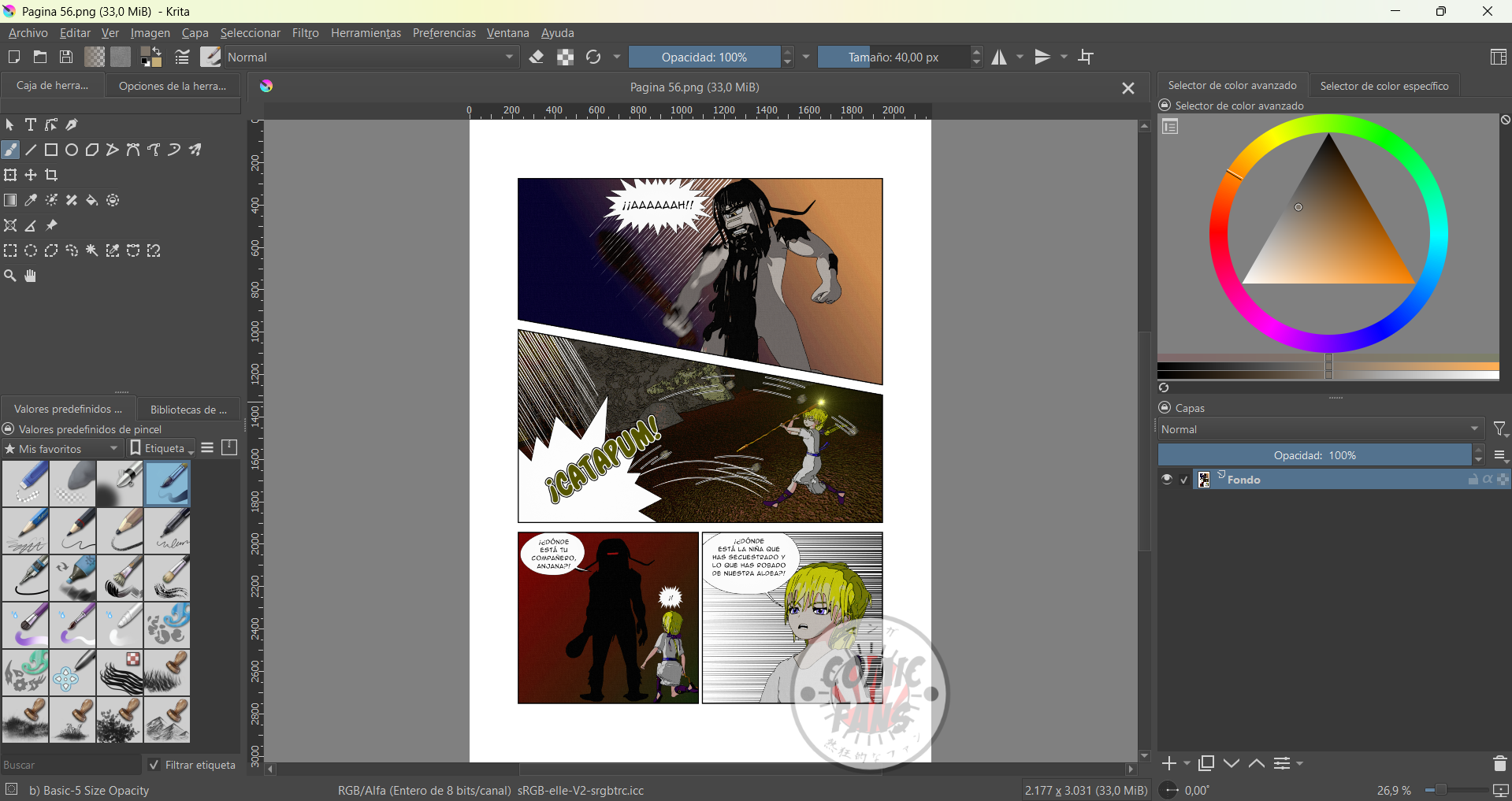This screenshot has width=1512, height=801.
Task: Click the Buscar preset search field
Action: pyautogui.click(x=71, y=765)
